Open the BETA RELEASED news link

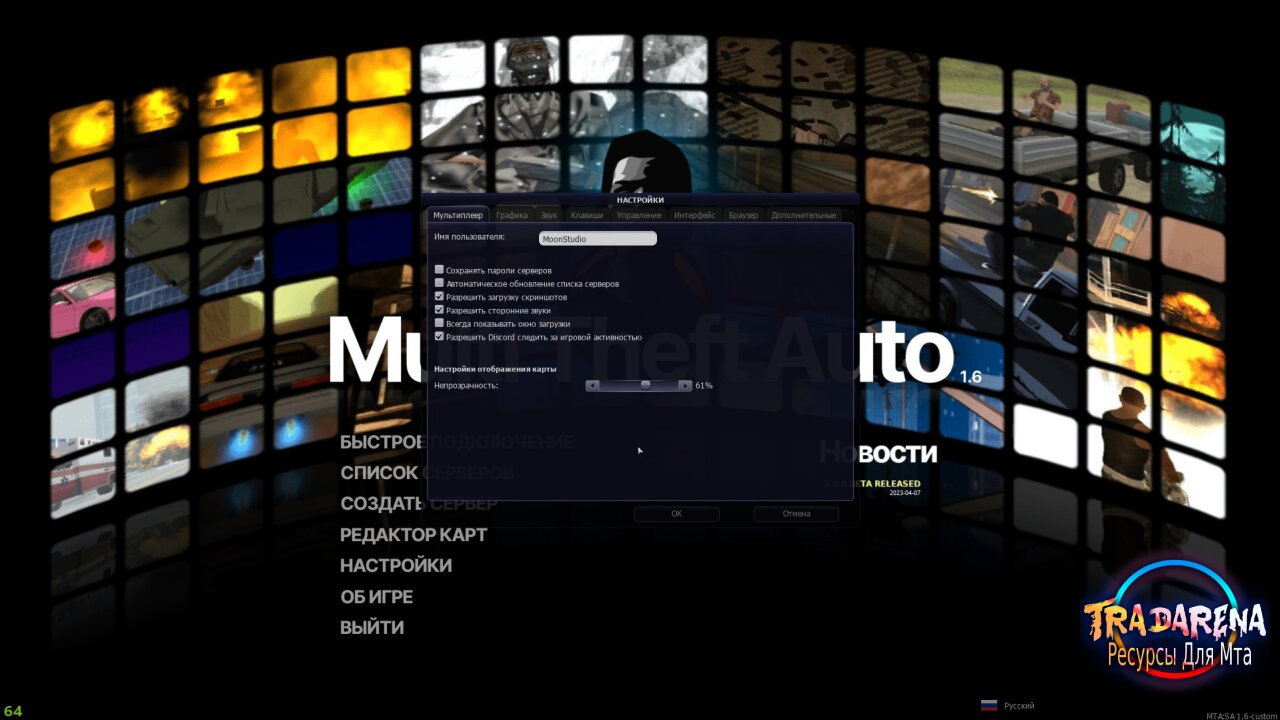point(872,484)
